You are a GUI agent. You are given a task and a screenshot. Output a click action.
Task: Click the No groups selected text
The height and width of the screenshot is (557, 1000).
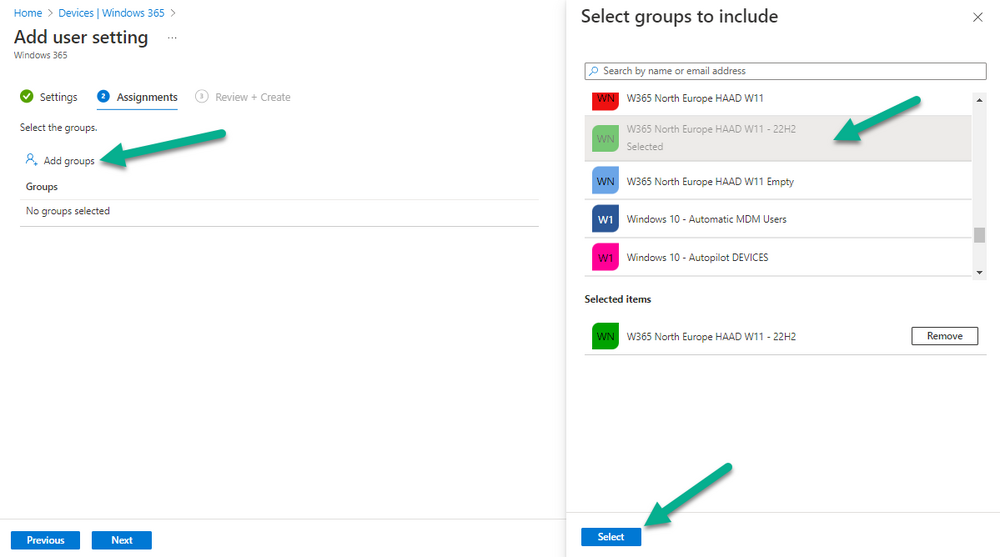(68, 211)
